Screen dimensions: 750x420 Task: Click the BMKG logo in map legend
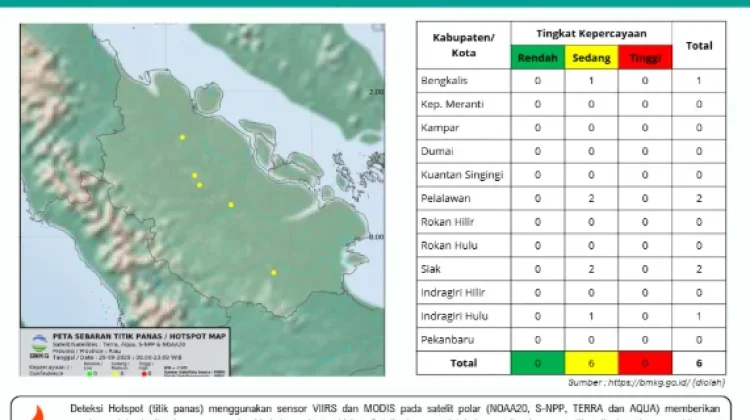tap(39, 345)
